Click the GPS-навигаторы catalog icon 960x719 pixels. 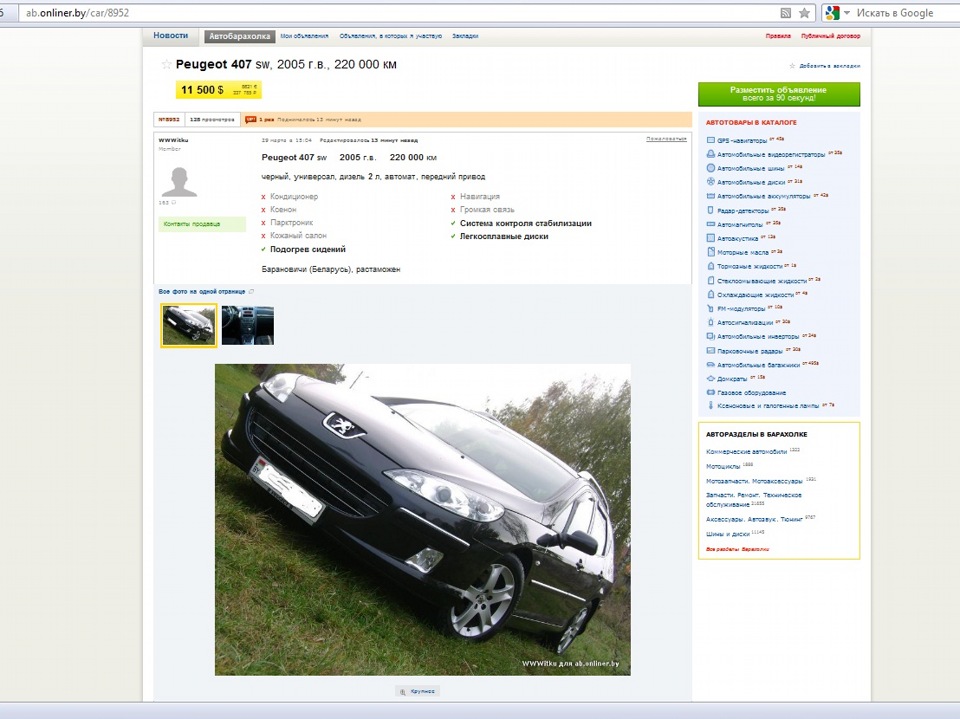pyautogui.click(x=710, y=140)
